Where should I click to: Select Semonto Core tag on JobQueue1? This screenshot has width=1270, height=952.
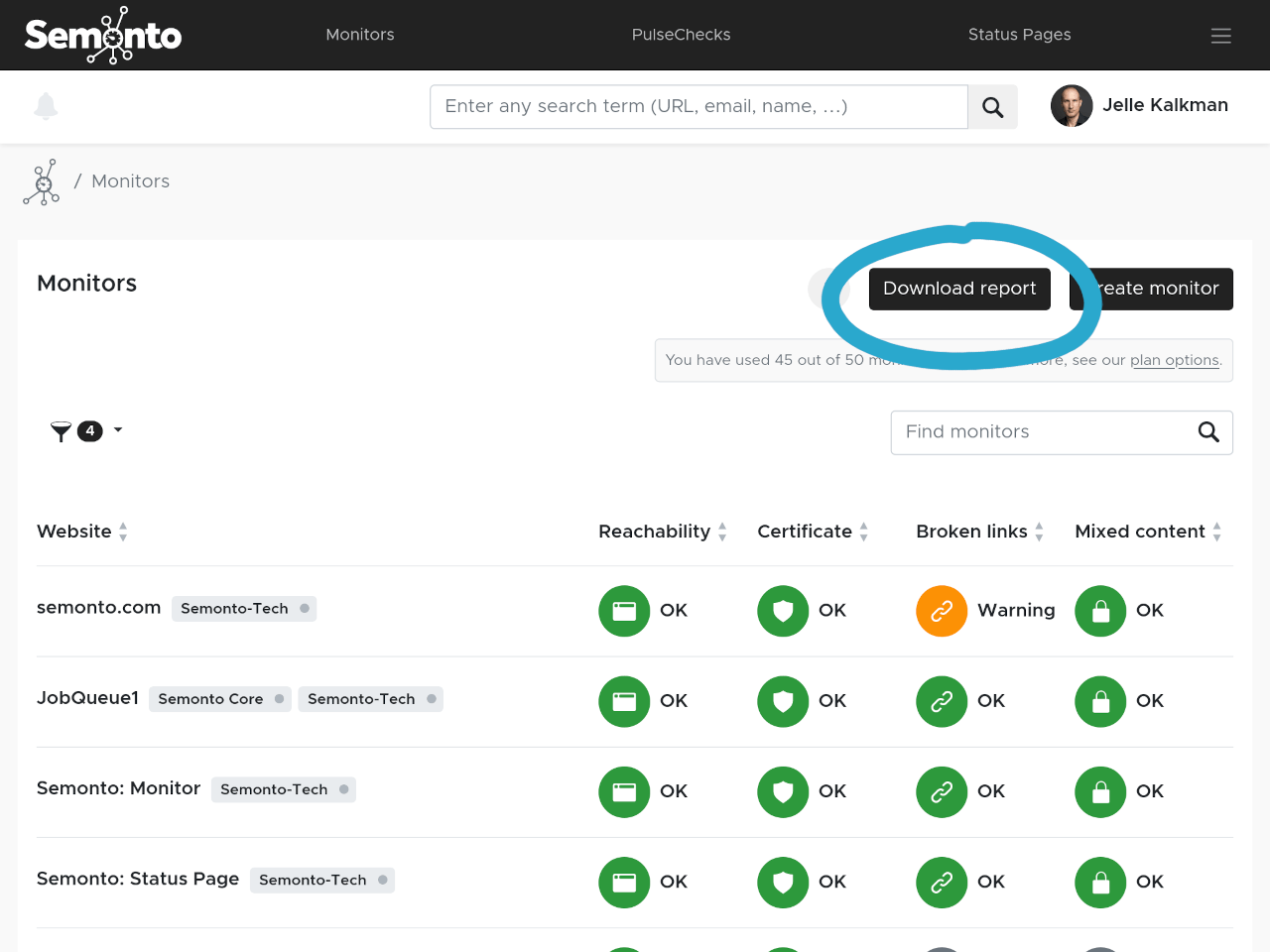[220, 699]
